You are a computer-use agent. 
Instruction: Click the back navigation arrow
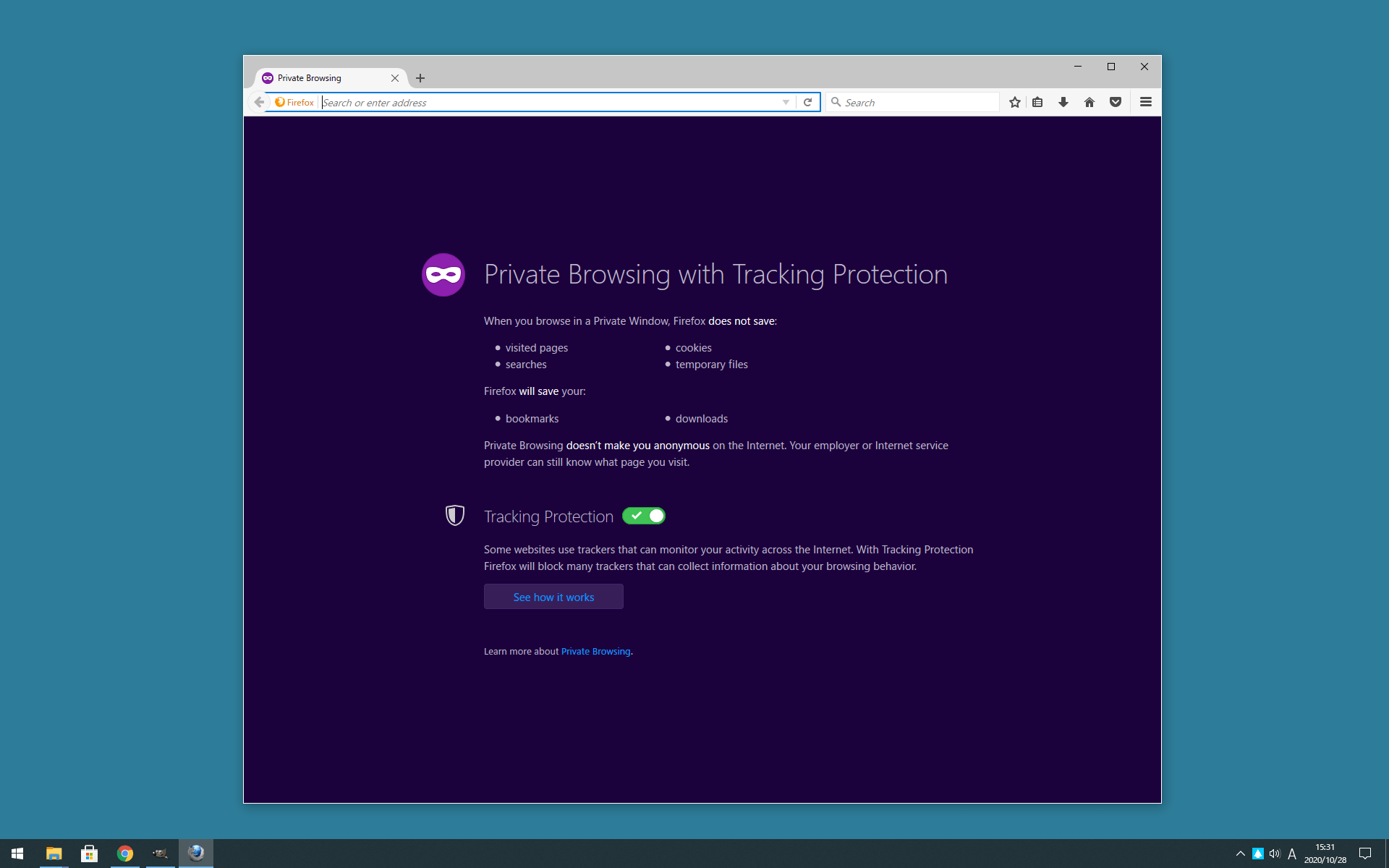tap(259, 102)
